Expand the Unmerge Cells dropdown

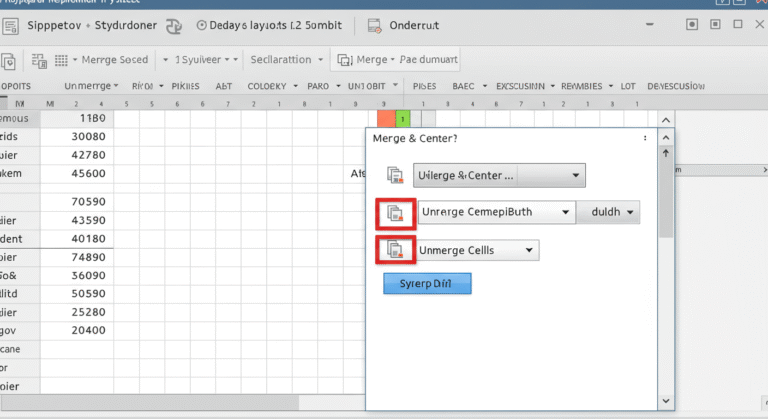coord(529,250)
